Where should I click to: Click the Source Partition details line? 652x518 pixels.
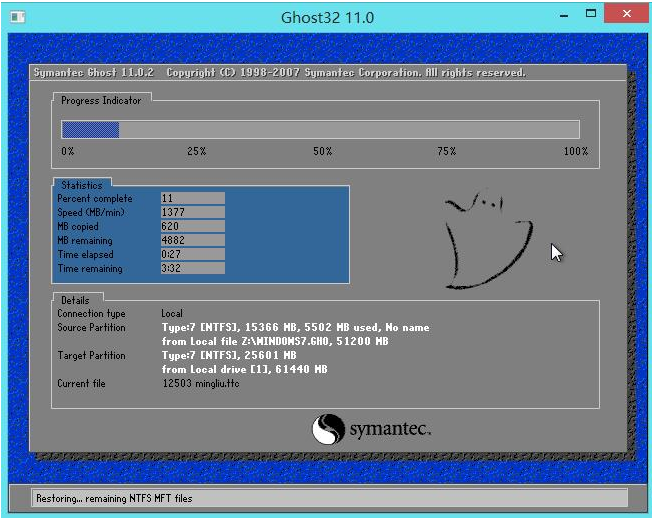(x=295, y=328)
